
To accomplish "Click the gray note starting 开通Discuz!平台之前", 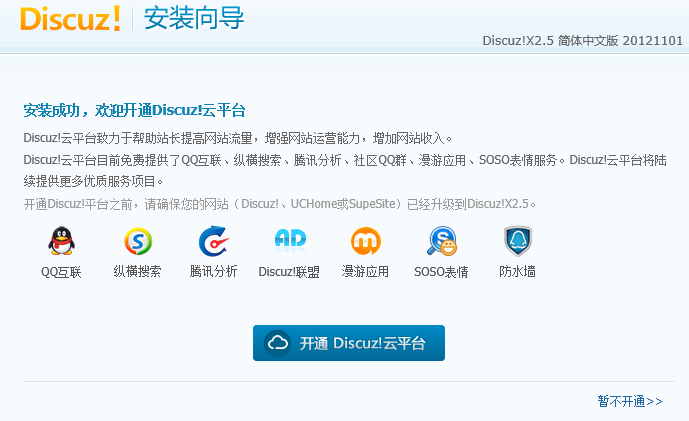I will point(280,204).
